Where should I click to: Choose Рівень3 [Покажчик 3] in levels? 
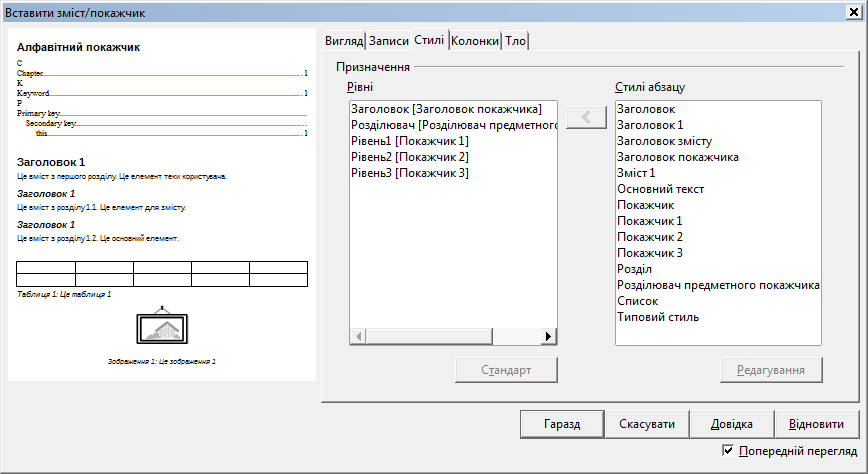pos(409,173)
